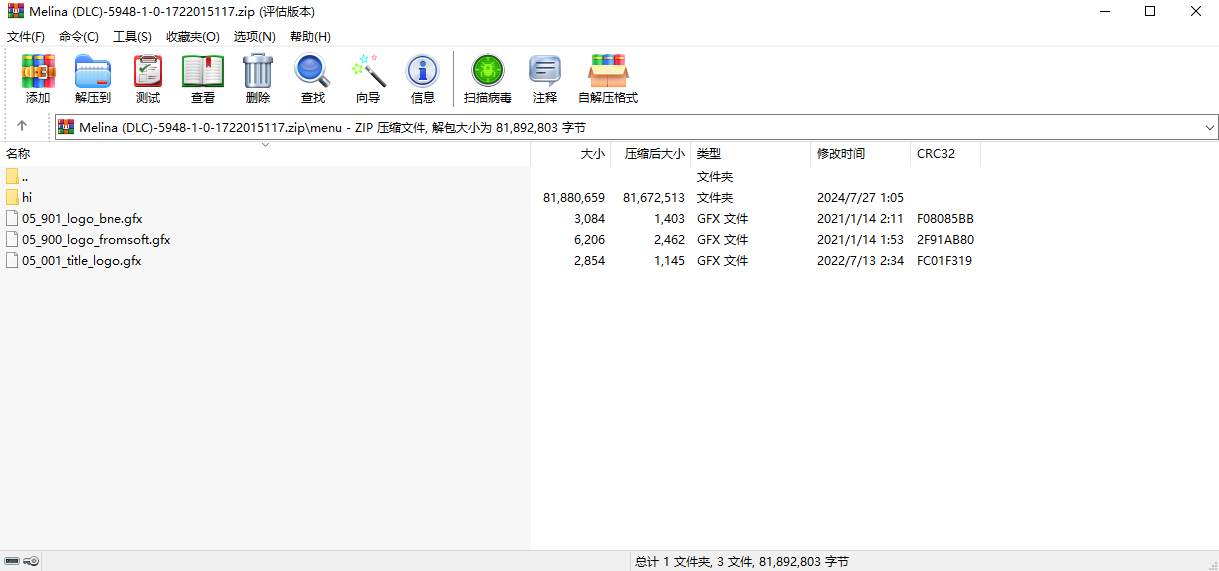Image resolution: width=1219 pixels, height=571 pixels.
Task: Open the 选项(N) menu
Action: (x=254, y=36)
